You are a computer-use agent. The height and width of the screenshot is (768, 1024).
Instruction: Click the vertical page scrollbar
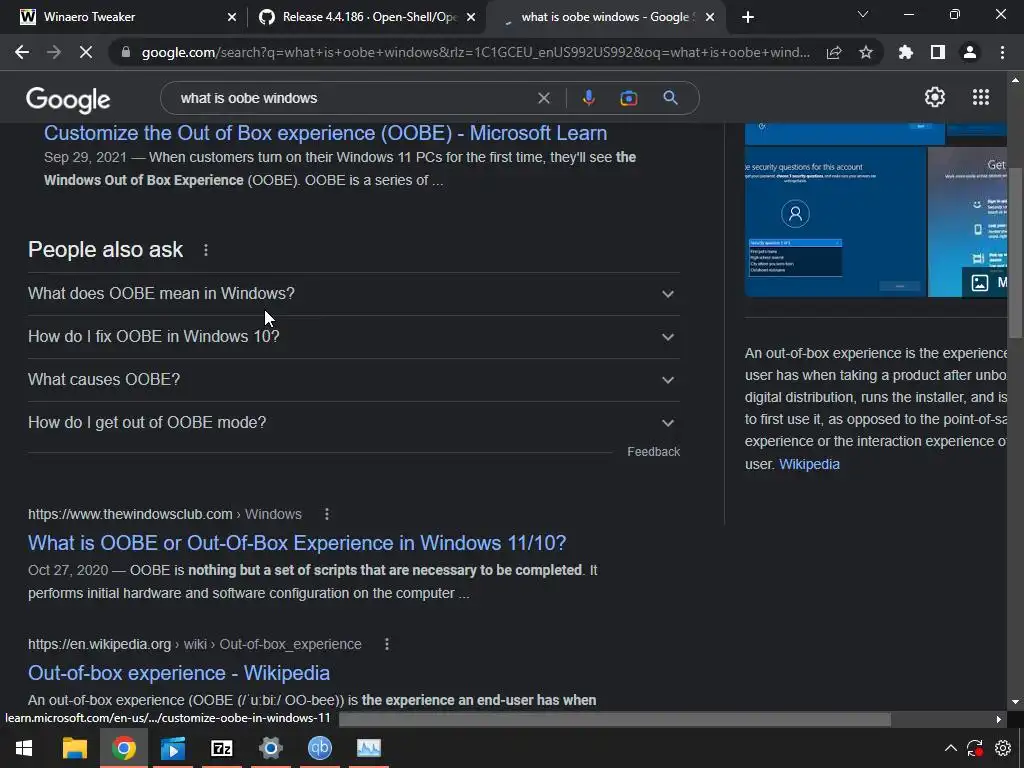click(x=1015, y=253)
